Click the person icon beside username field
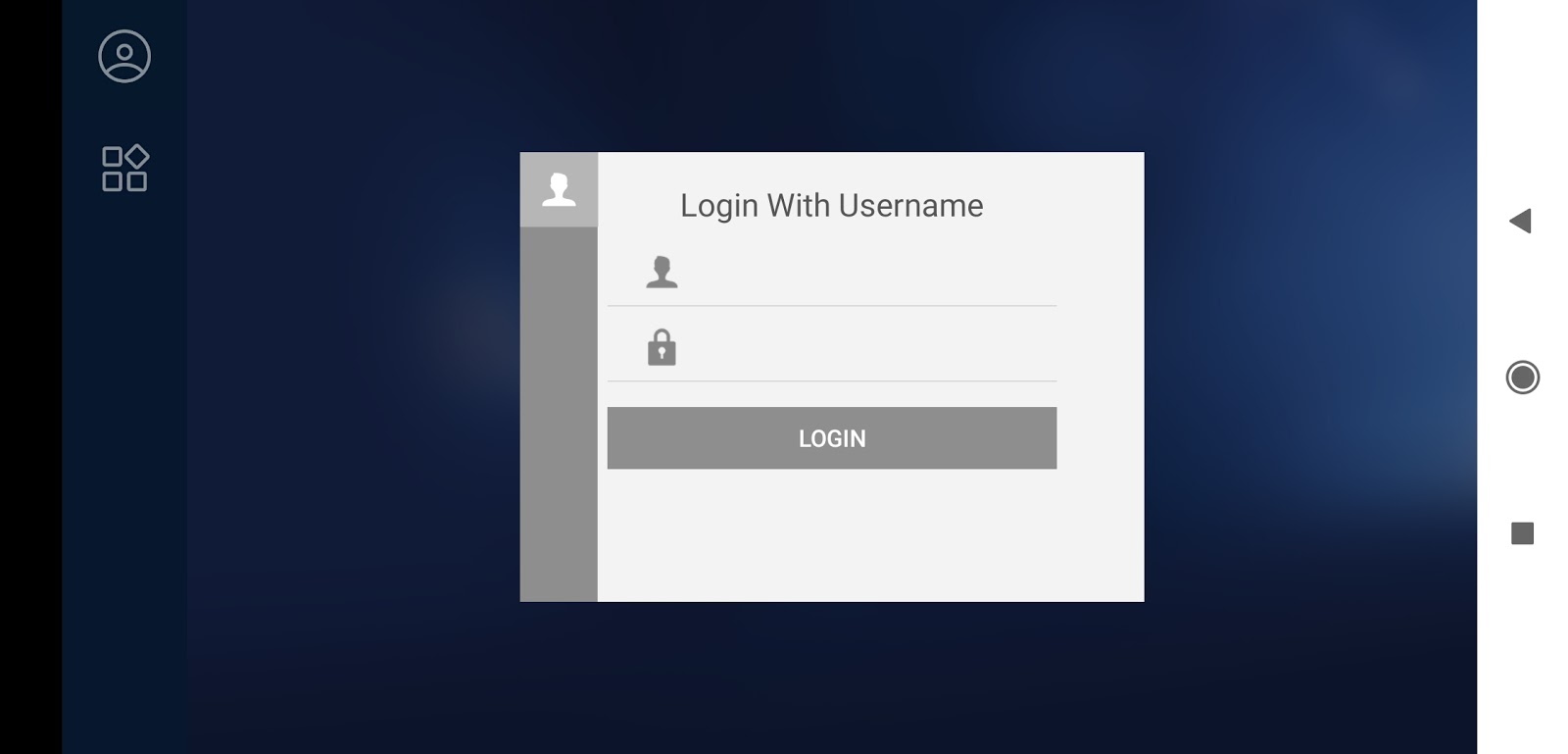 pos(661,272)
